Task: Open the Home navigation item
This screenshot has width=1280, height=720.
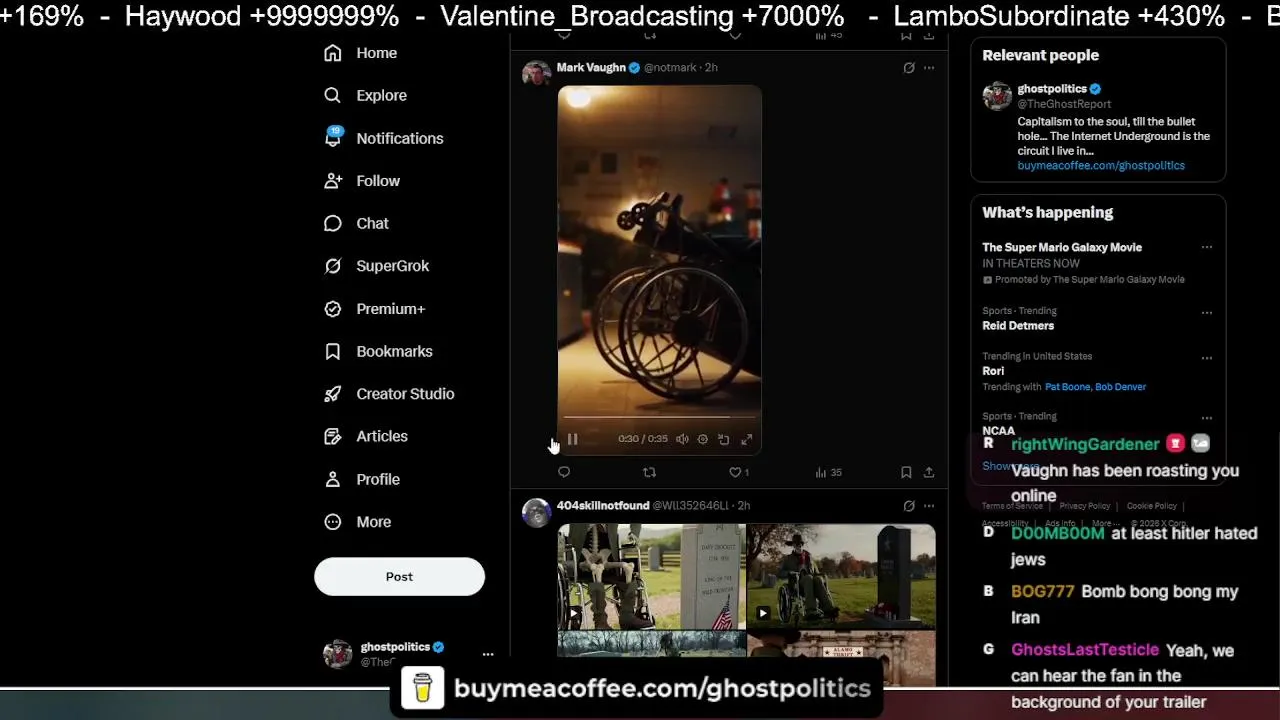Action: [x=361, y=53]
